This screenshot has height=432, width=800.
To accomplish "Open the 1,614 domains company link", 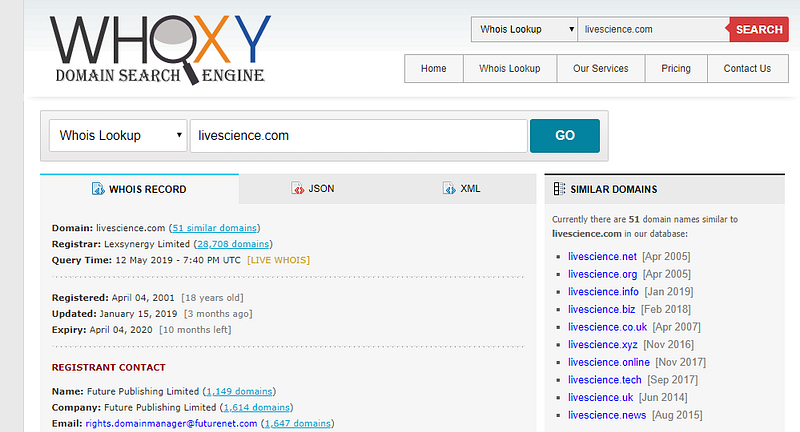I will click(257, 408).
